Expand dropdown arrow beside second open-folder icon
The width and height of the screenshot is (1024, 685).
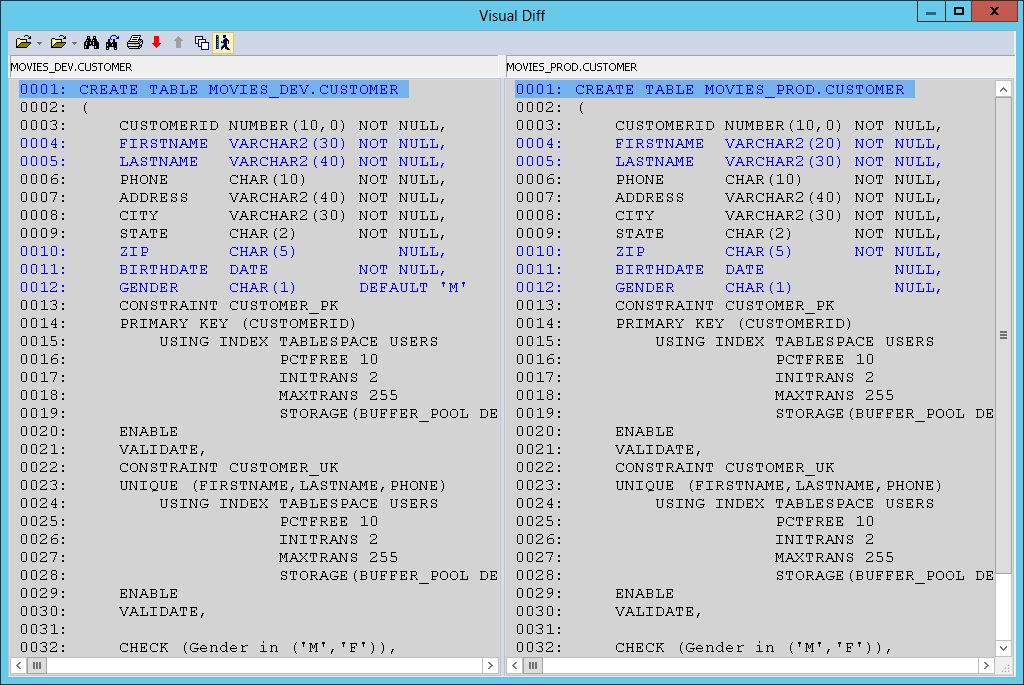(x=74, y=44)
